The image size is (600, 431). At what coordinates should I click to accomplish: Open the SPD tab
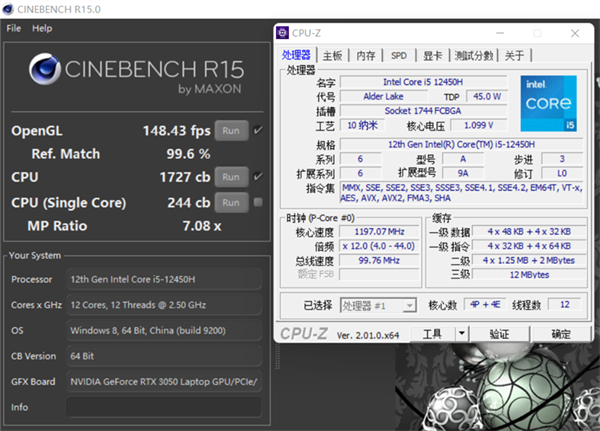(x=398, y=55)
